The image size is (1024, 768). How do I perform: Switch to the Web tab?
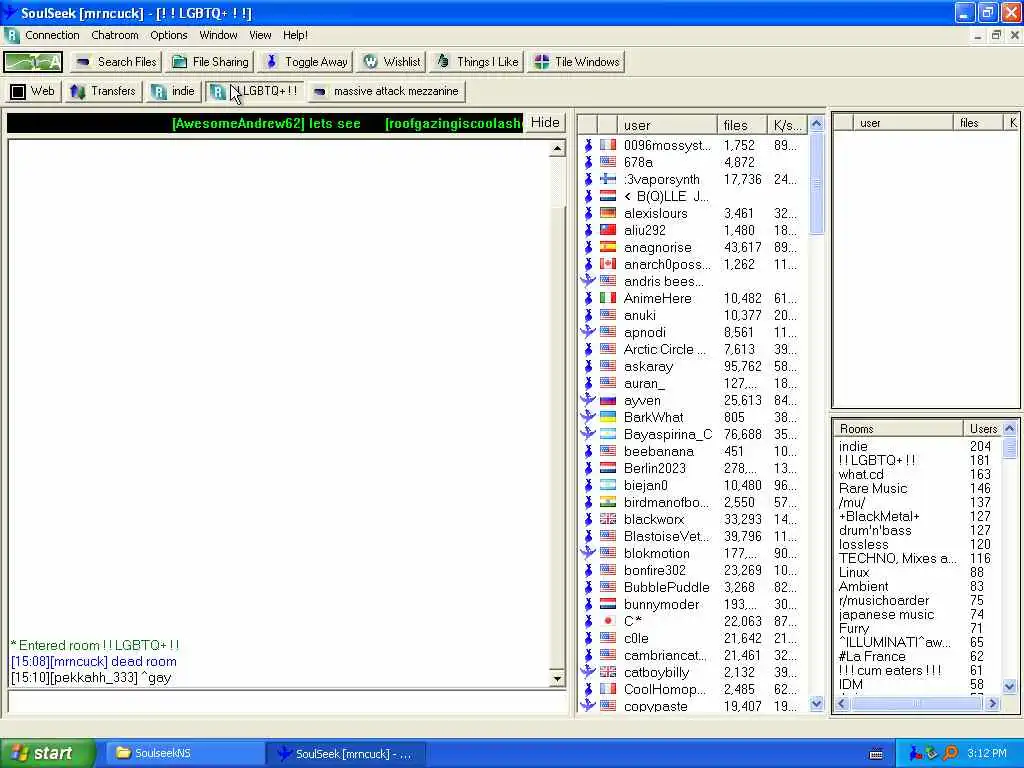(33, 91)
